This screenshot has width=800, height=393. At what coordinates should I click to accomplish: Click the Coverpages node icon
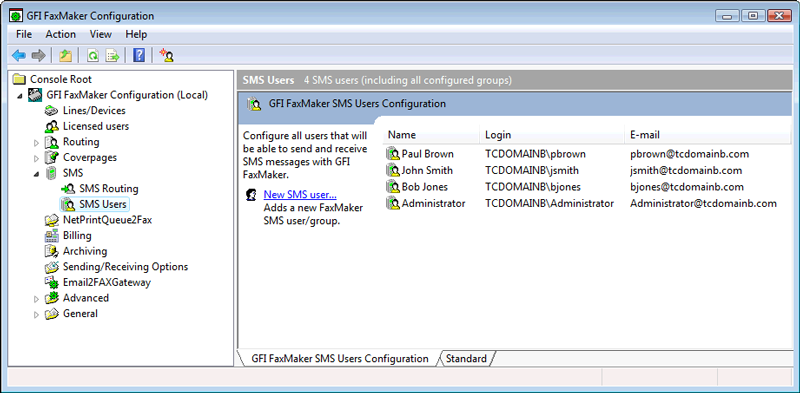pyautogui.click(x=52, y=158)
